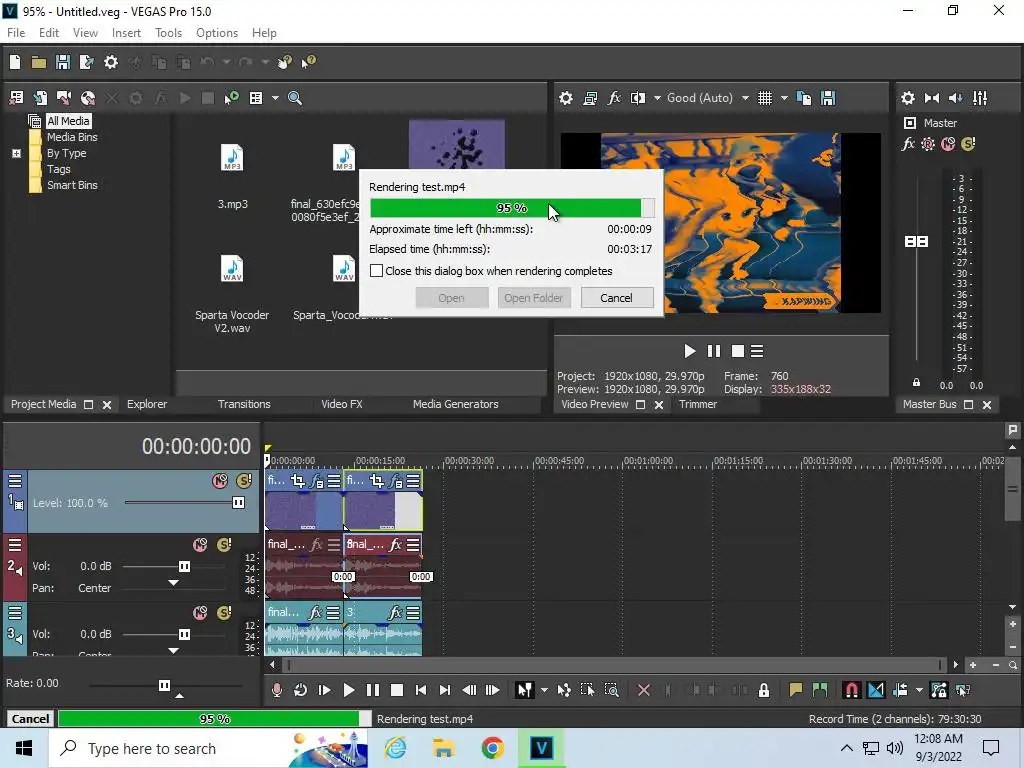Open the VEGAS Pro taskbar icon
This screenshot has width=1024, height=768.
541,748
